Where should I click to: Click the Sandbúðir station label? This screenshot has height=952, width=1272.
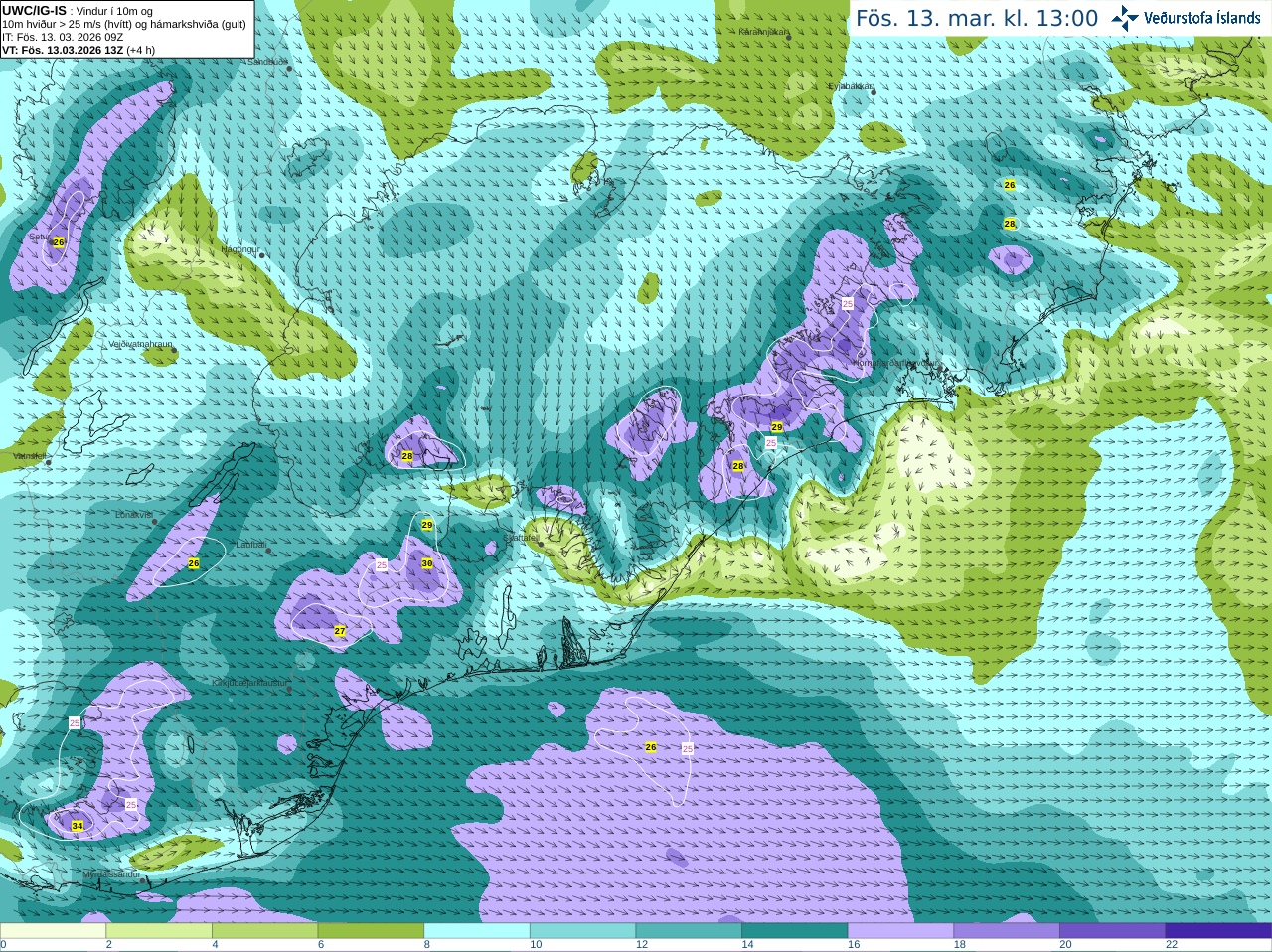click(267, 62)
